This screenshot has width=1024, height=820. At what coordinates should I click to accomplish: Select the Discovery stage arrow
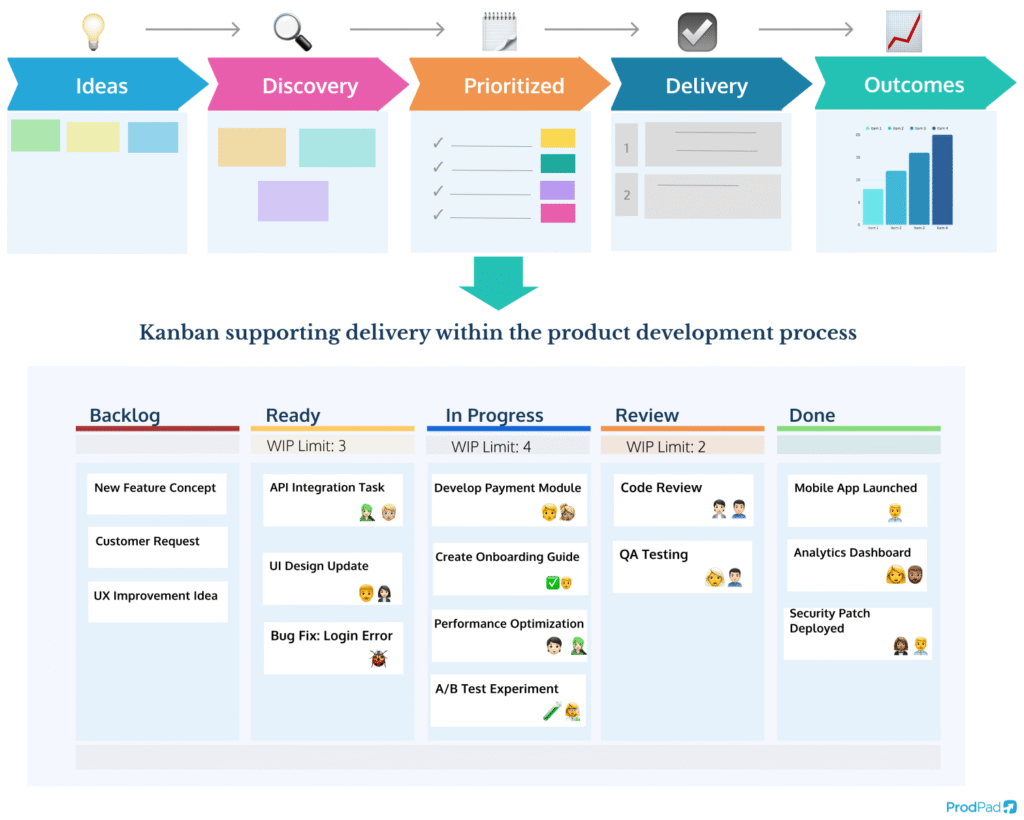click(x=308, y=85)
